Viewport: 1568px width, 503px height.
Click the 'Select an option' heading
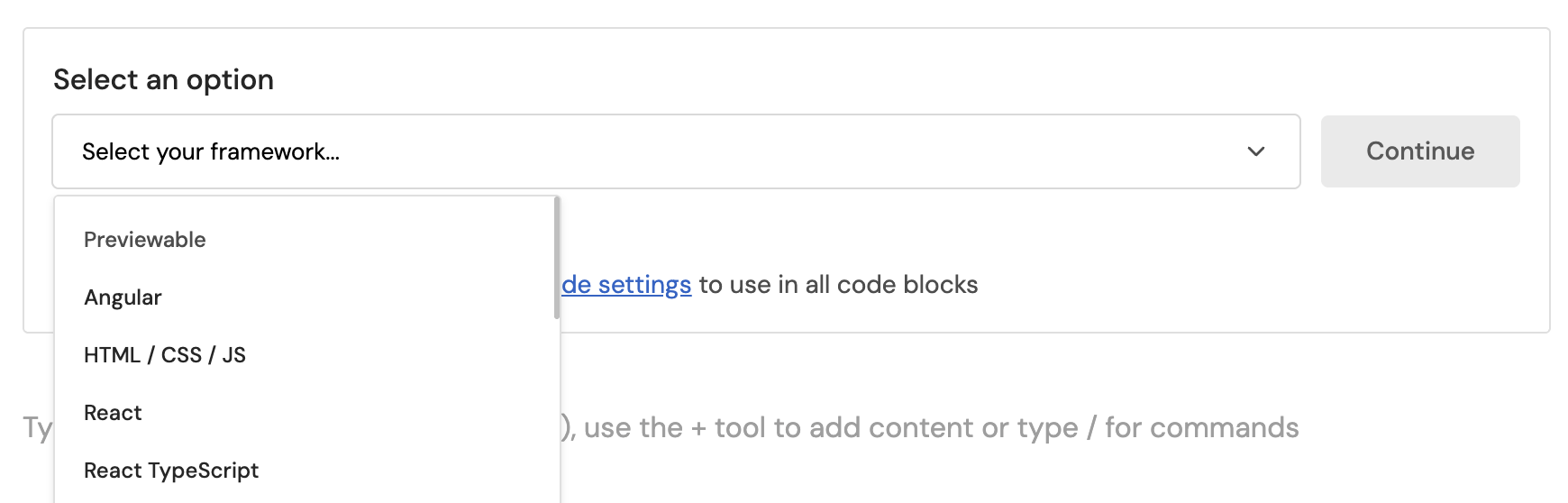(163, 79)
